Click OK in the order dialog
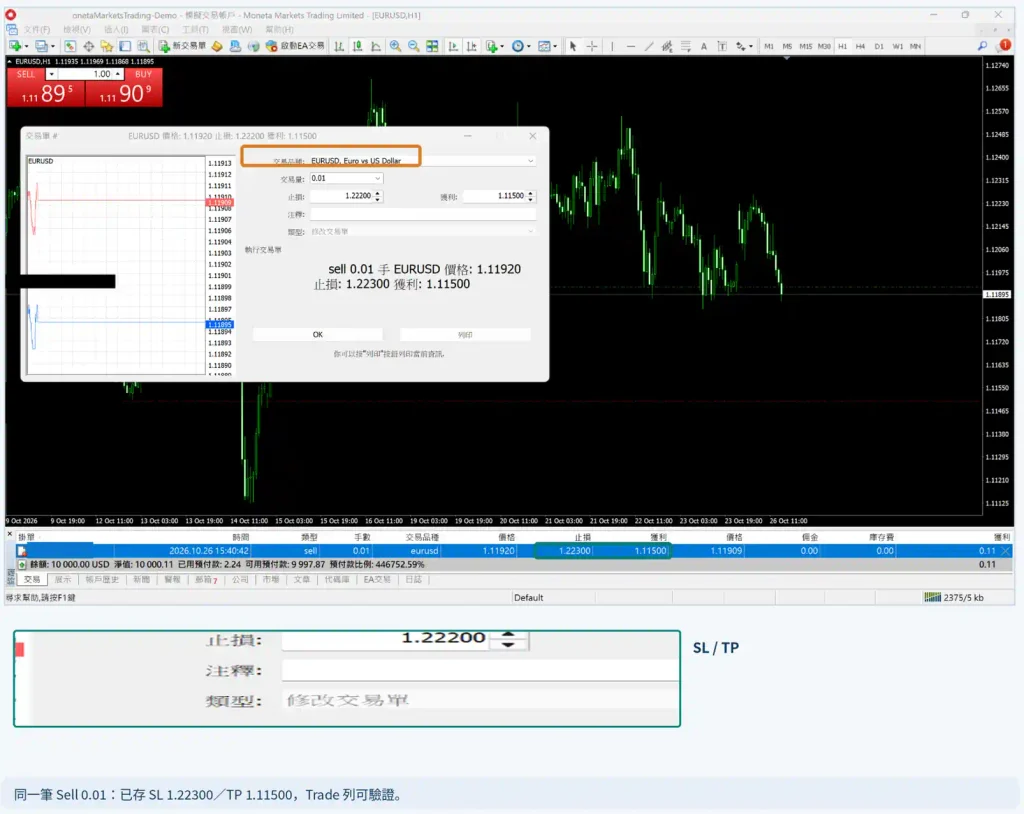 (317, 334)
